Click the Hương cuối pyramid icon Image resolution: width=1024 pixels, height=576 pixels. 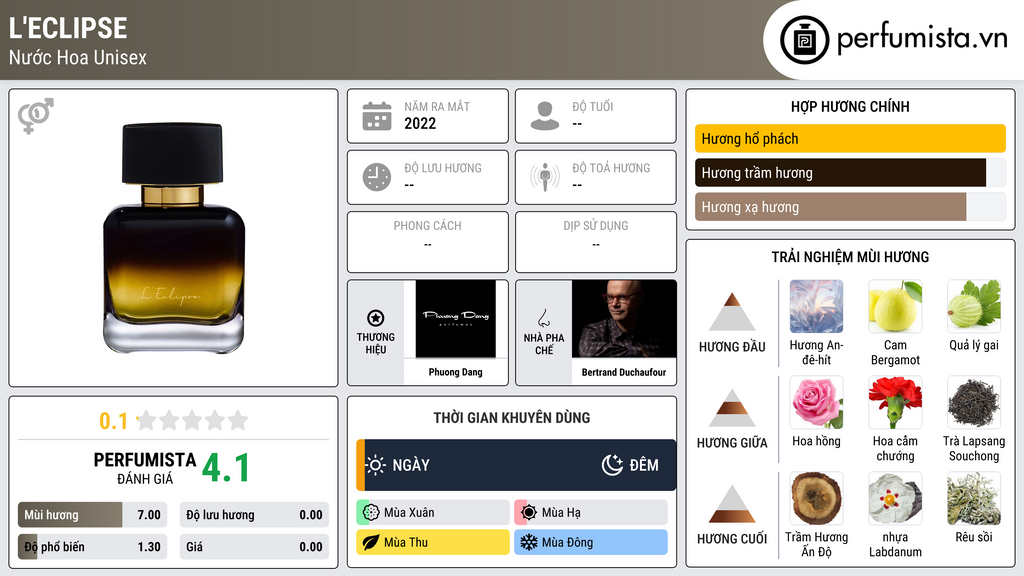(x=732, y=504)
